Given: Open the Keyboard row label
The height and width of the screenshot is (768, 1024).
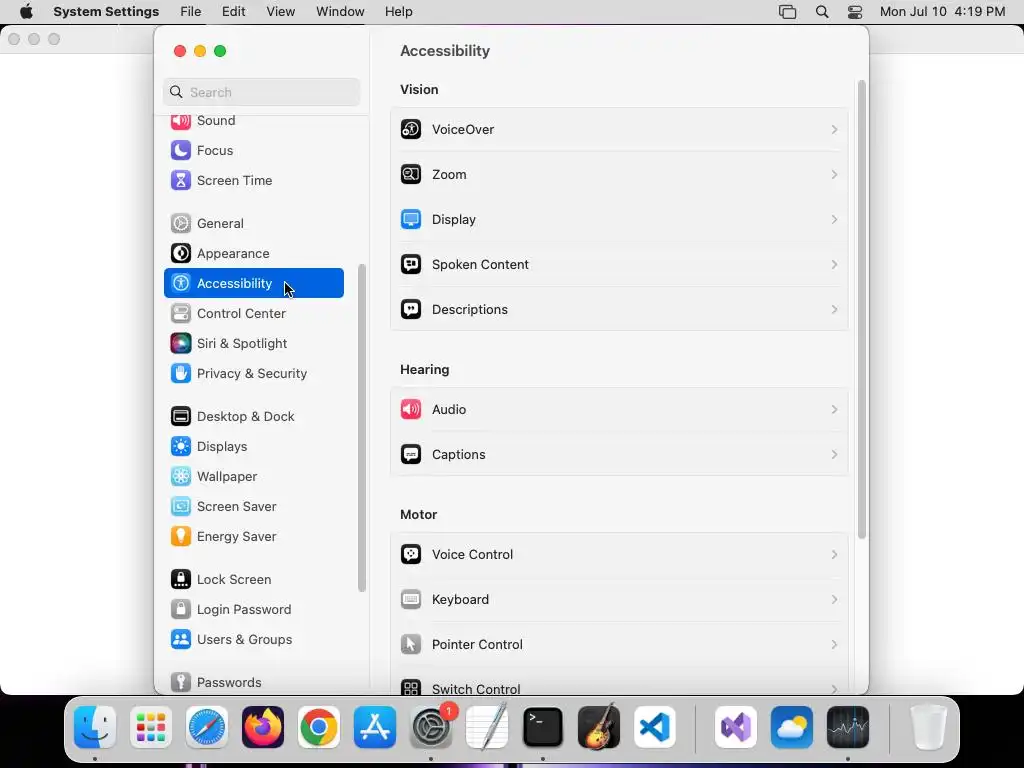Looking at the screenshot, I should pyautogui.click(x=460, y=600).
